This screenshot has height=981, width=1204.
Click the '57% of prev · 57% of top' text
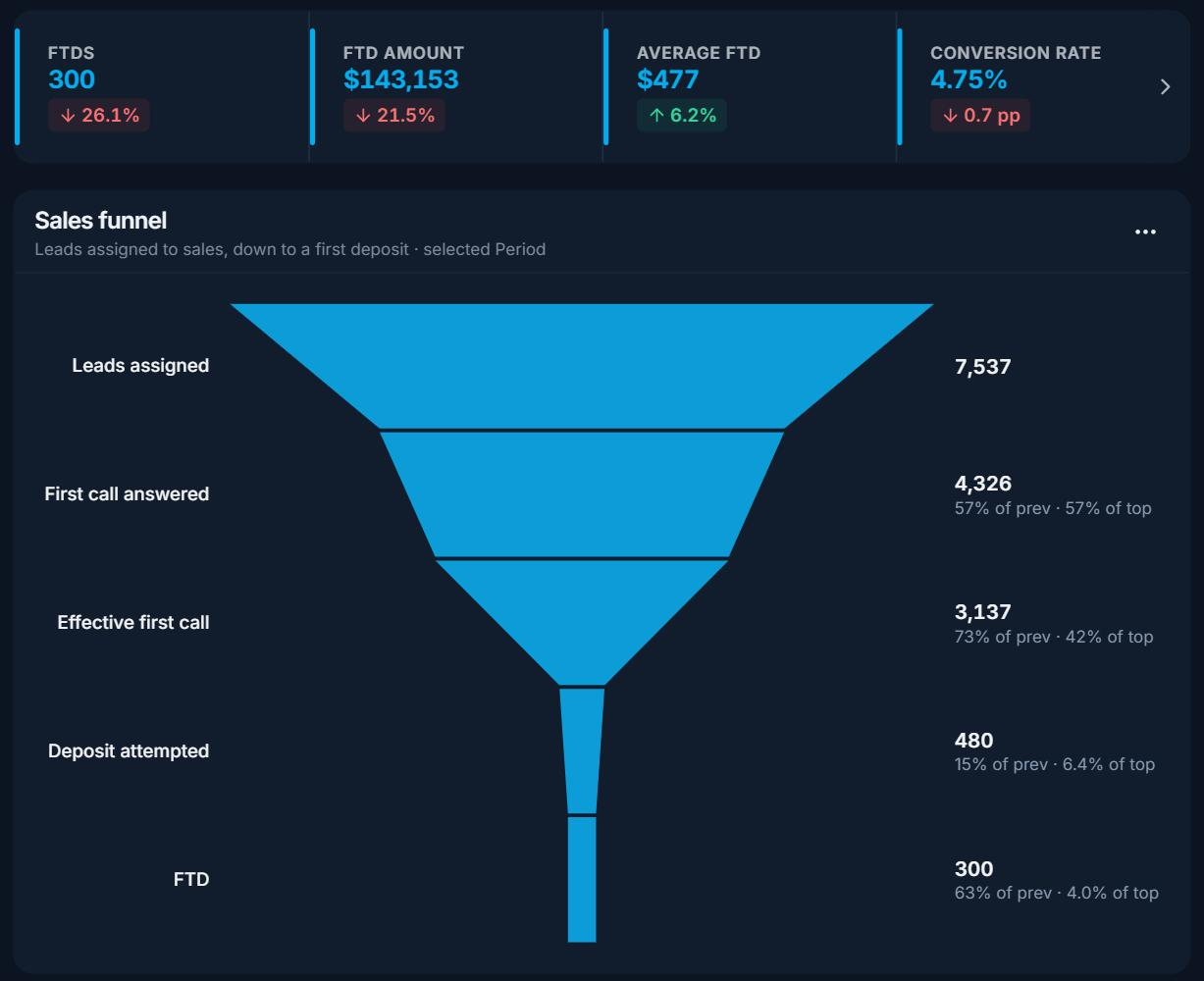[1053, 508]
